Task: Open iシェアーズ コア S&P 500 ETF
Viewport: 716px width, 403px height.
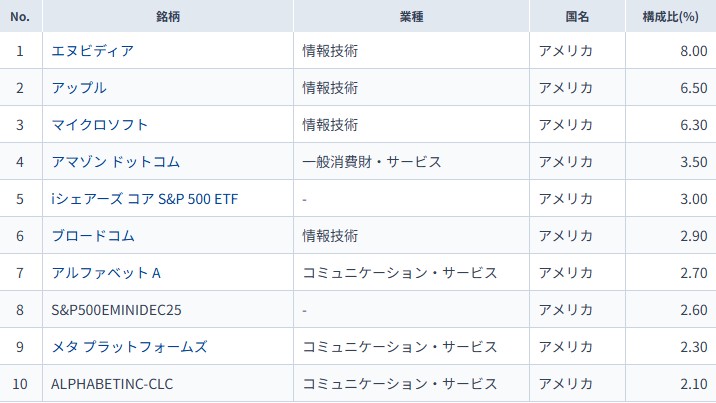Action: [145, 199]
